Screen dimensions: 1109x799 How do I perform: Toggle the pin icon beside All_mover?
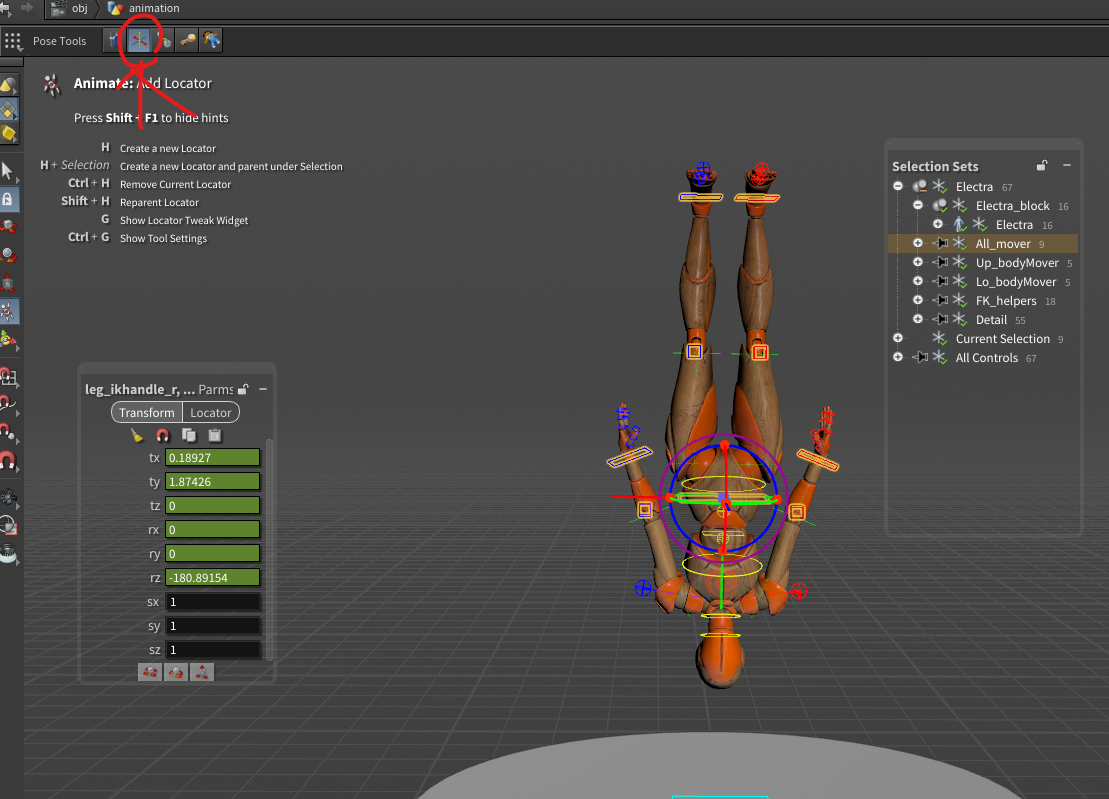point(940,243)
